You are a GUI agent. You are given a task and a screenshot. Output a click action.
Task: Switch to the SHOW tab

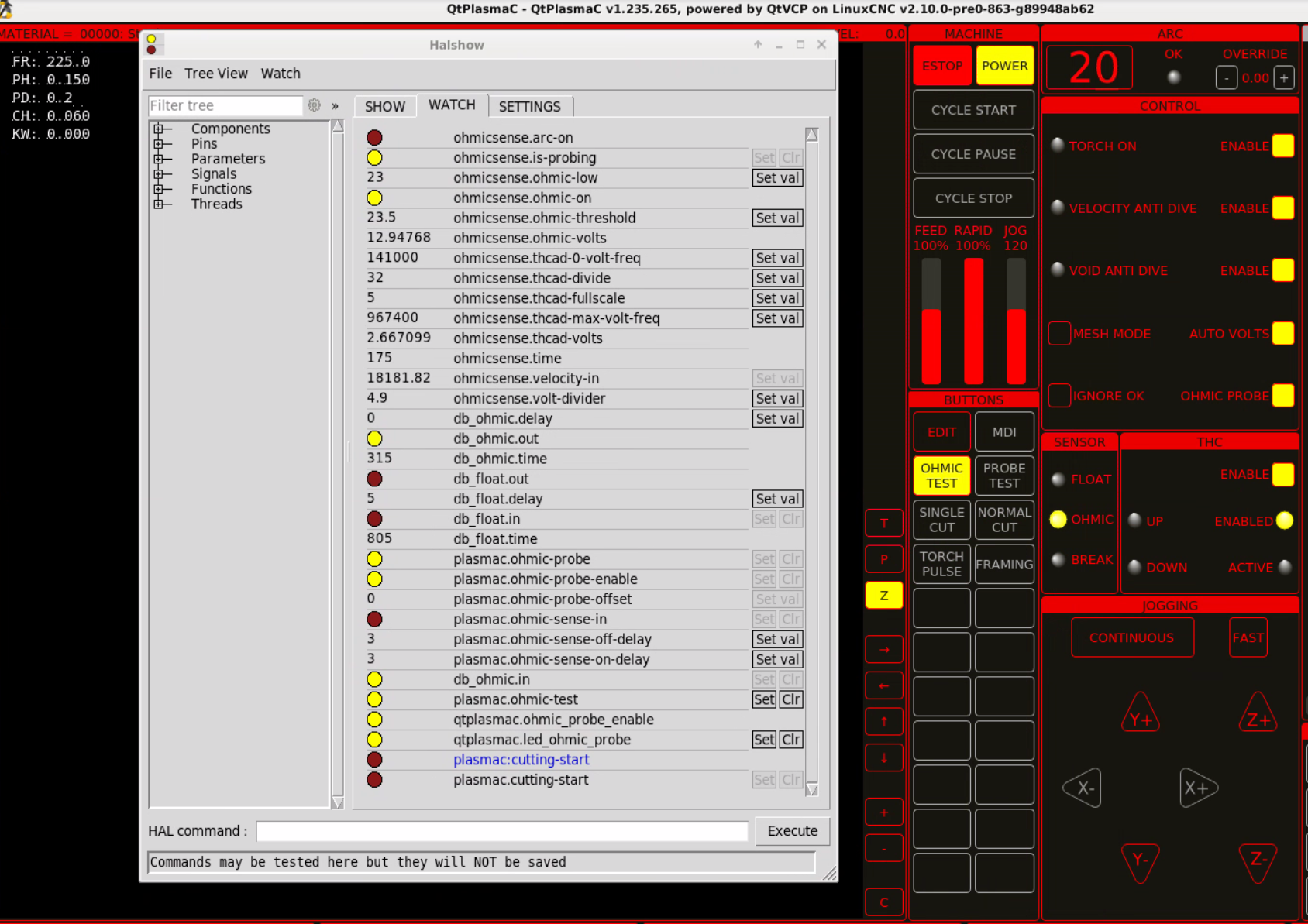pos(385,107)
